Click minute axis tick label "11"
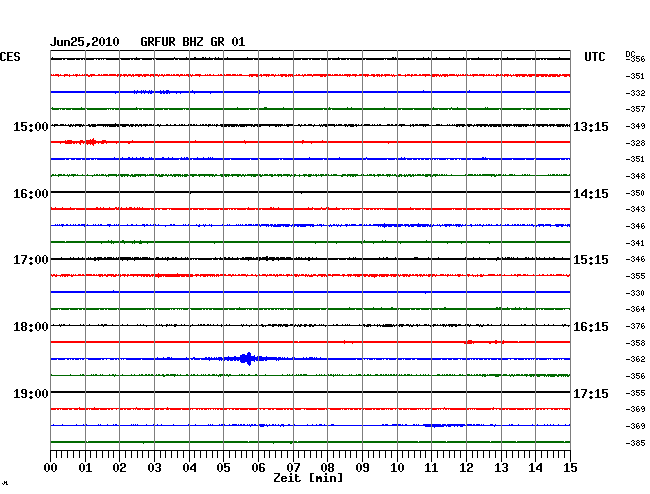Screen dimensions: 650x494 [x=431, y=468]
